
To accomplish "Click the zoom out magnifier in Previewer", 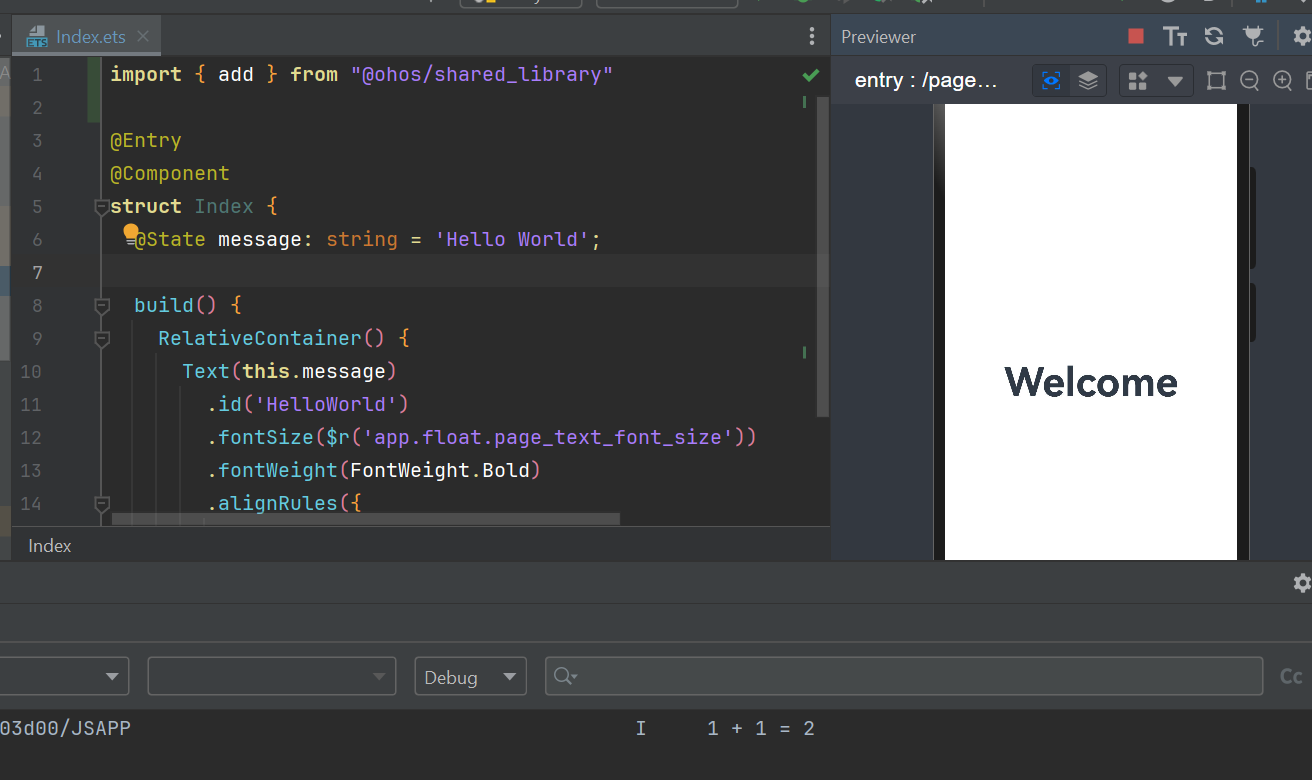I will point(1249,81).
